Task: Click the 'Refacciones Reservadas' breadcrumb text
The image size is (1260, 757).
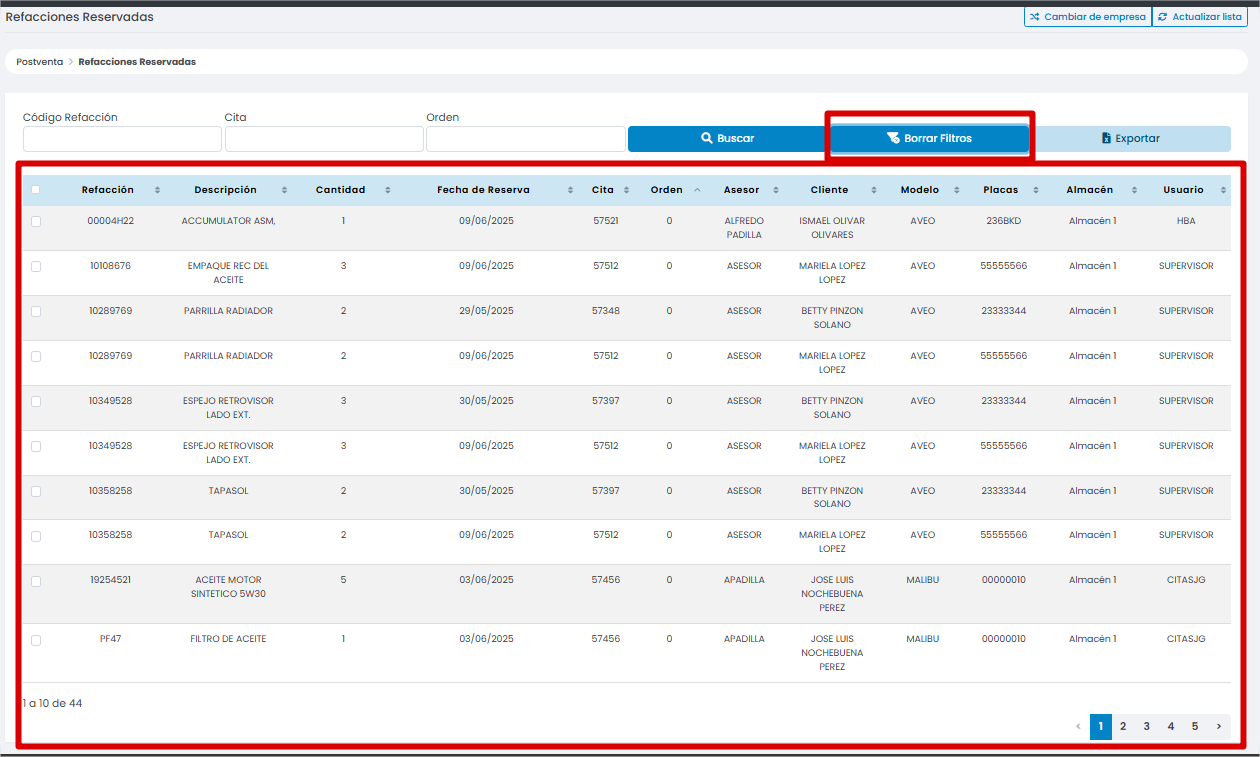Action: coord(137,62)
